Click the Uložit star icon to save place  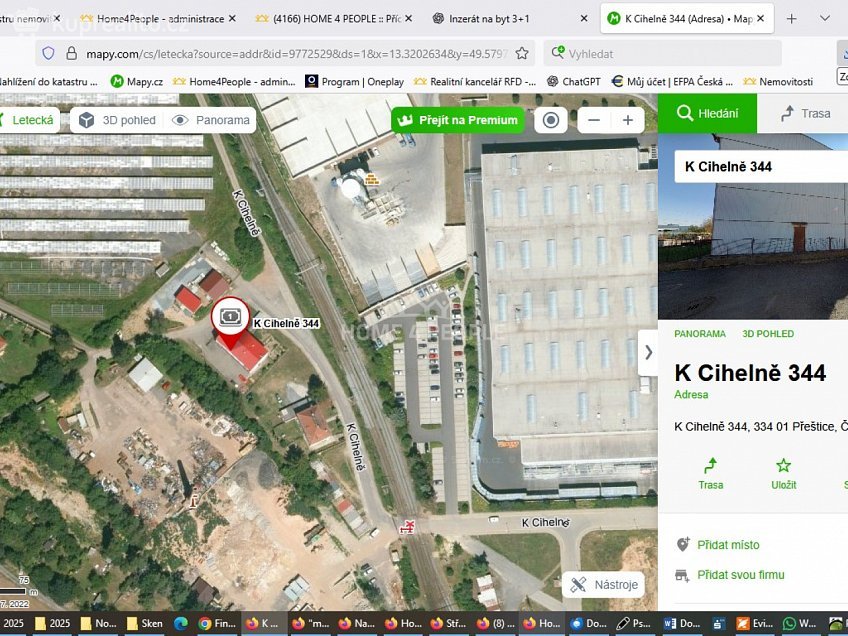[x=783, y=465]
